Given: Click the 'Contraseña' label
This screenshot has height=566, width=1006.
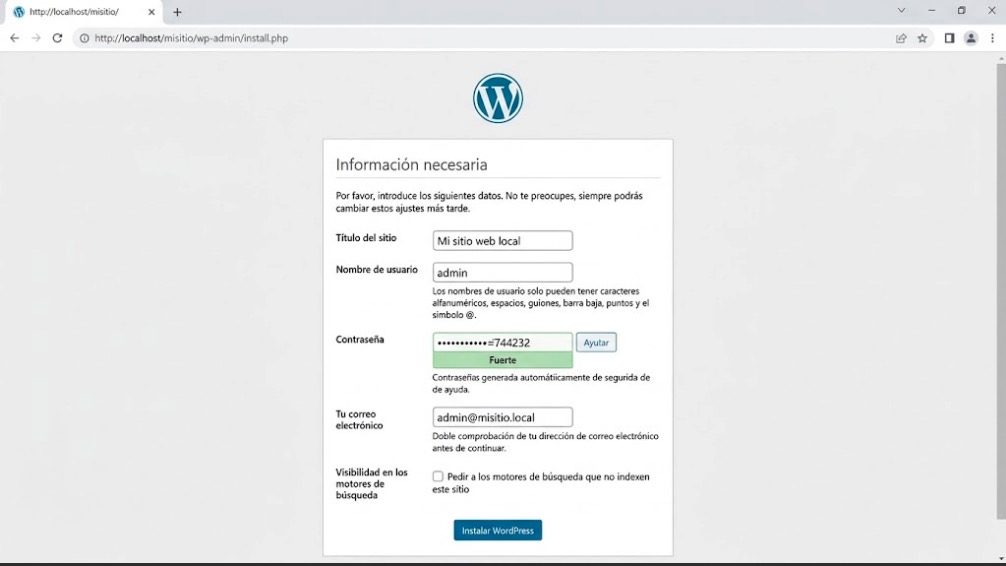Looking at the screenshot, I should coord(360,339).
